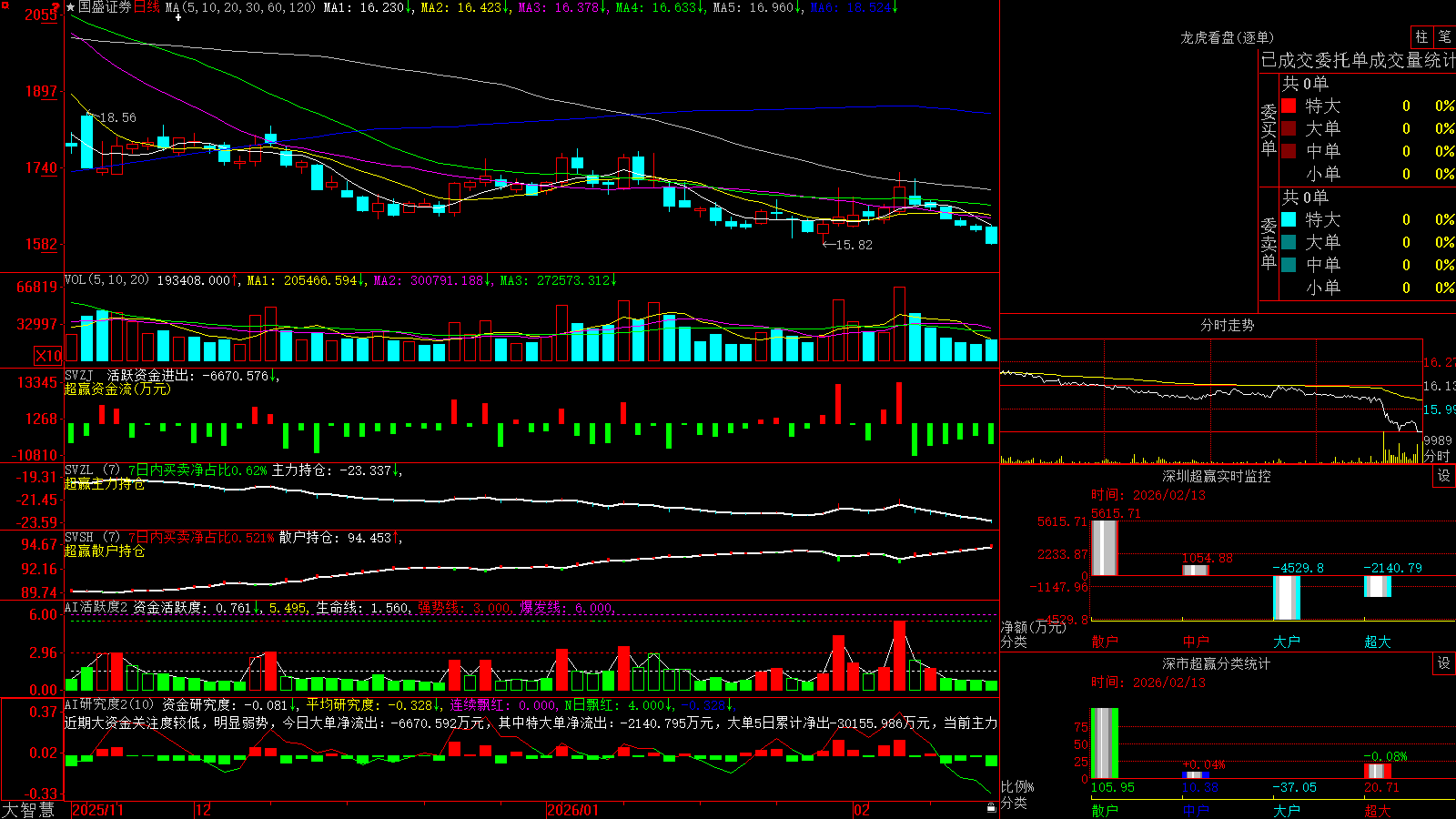This screenshot has height=819, width=1456.
Task: Select the AI研究度2(10) indicator label
Action: (x=110, y=704)
